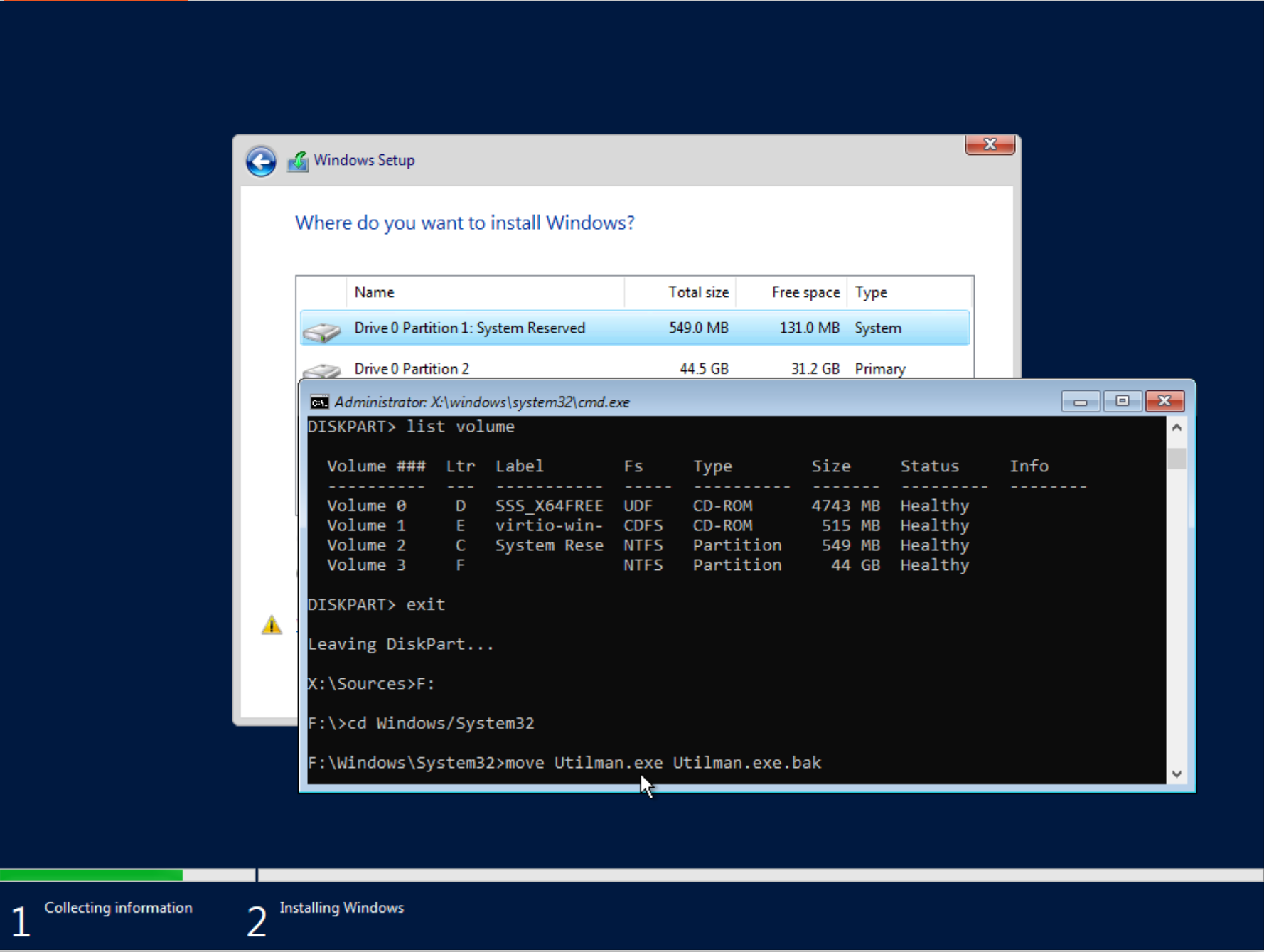Click the move Utilman.exe command line
The width and height of the screenshot is (1264, 952).
click(564, 763)
